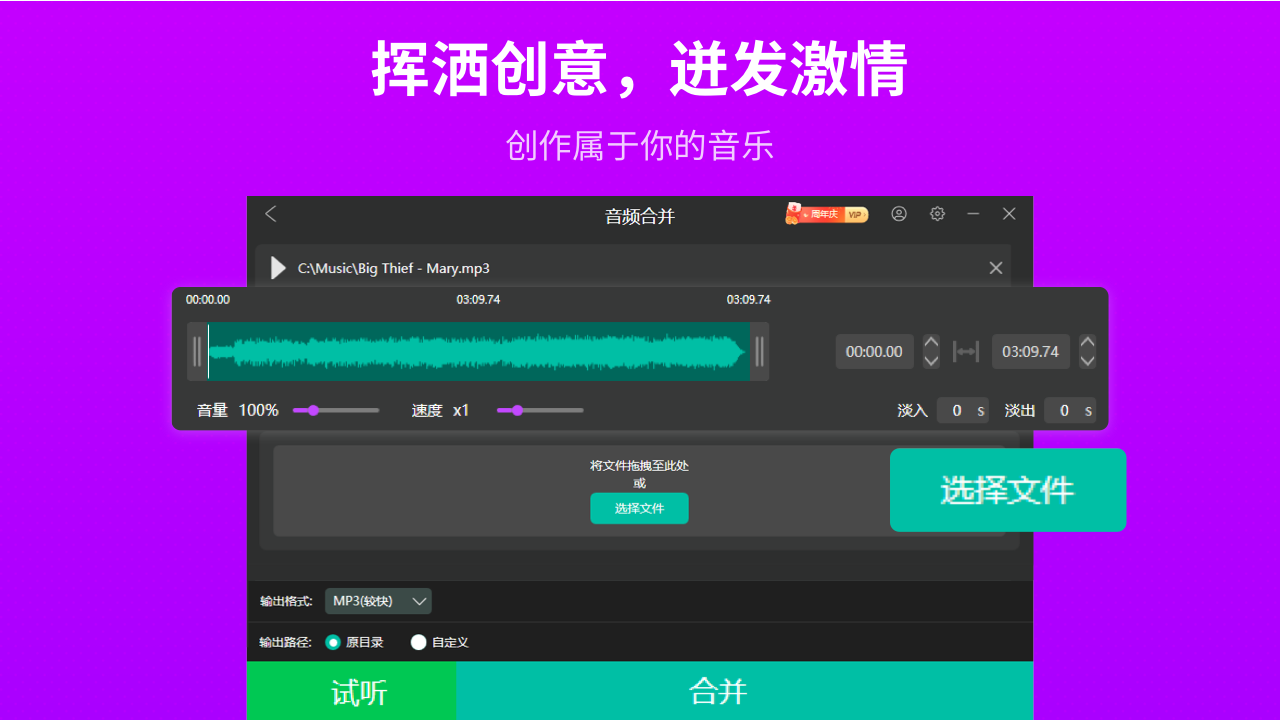Open the settings gear
1280x720 pixels.
(936, 213)
